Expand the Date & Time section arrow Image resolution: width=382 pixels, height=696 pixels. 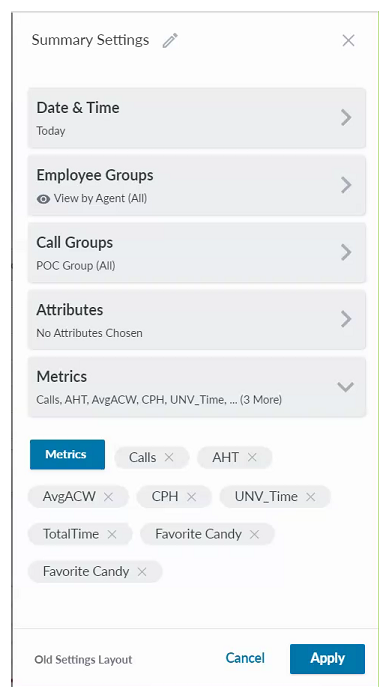tap(346, 118)
